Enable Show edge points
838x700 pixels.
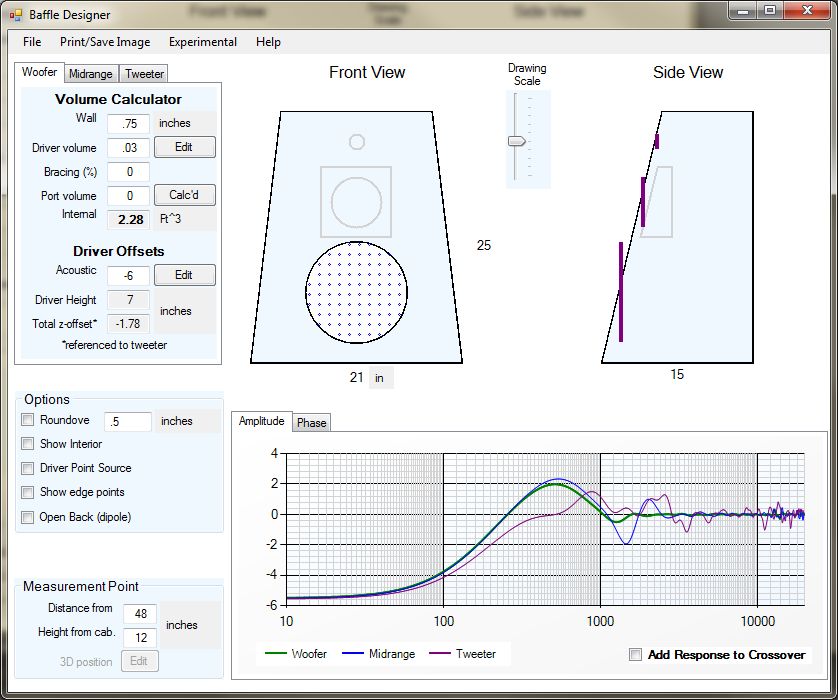pos(27,492)
